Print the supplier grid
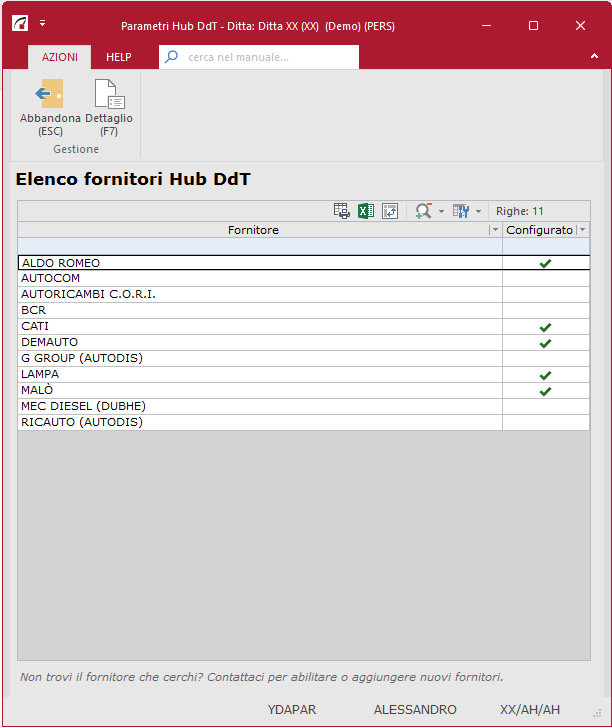The width and height of the screenshot is (612, 728). pos(342,211)
